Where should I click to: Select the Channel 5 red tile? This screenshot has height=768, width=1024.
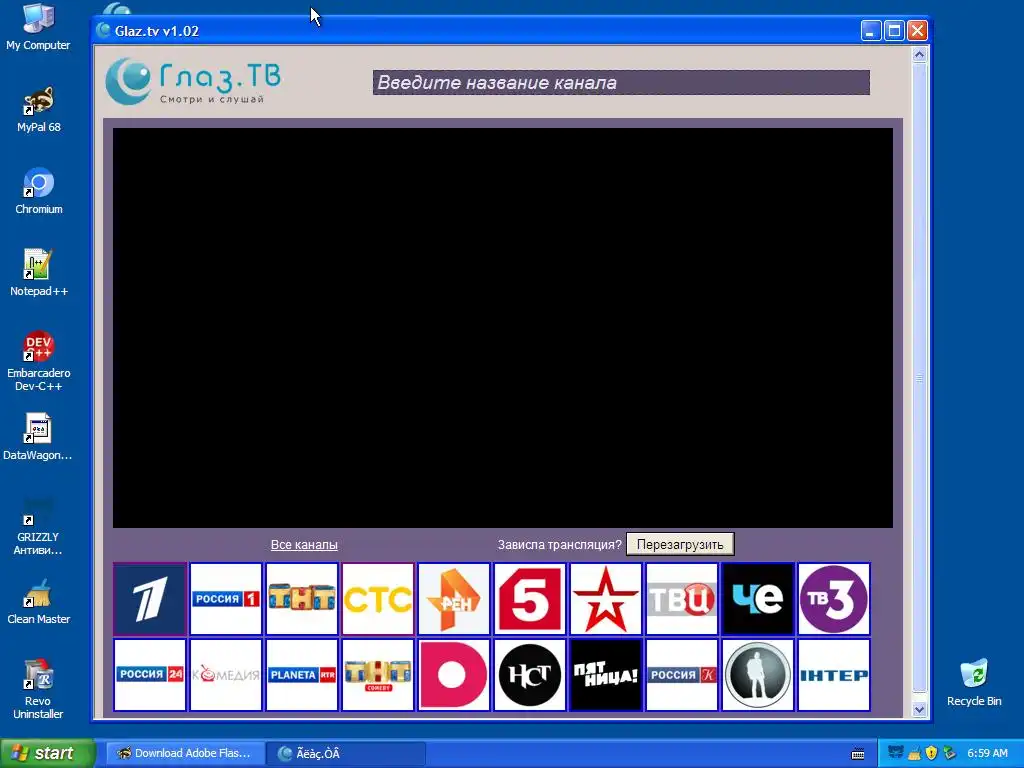(x=530, y=599)
